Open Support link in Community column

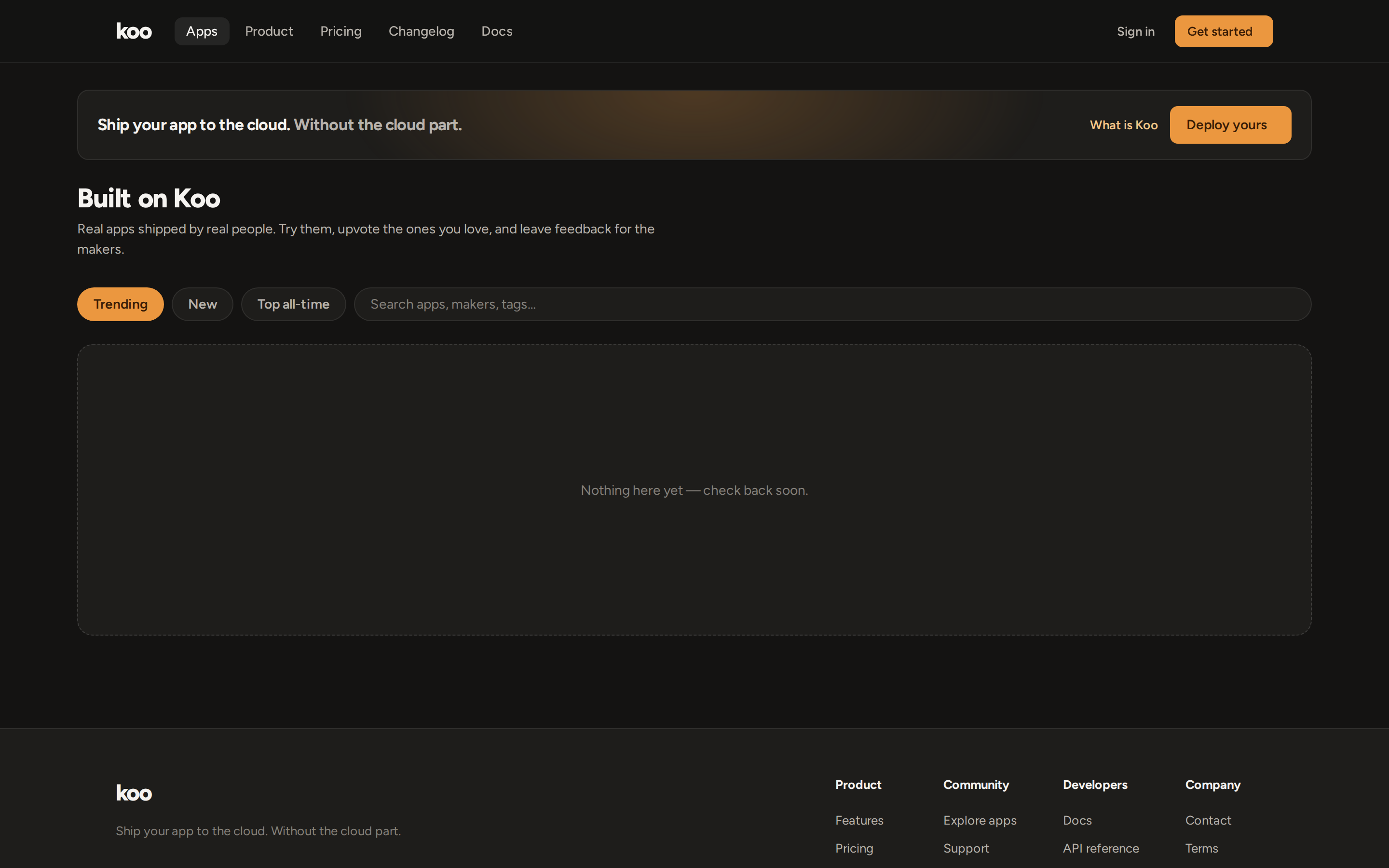(x=966, y=848)
